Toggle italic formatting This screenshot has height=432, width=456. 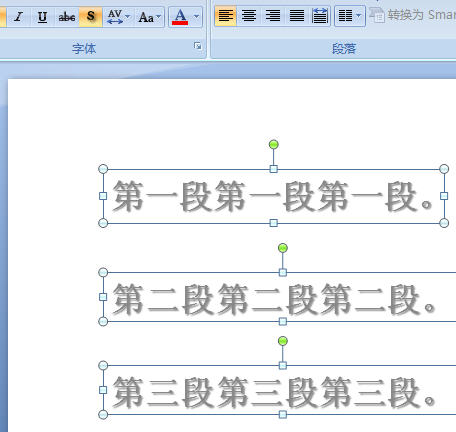19,16
